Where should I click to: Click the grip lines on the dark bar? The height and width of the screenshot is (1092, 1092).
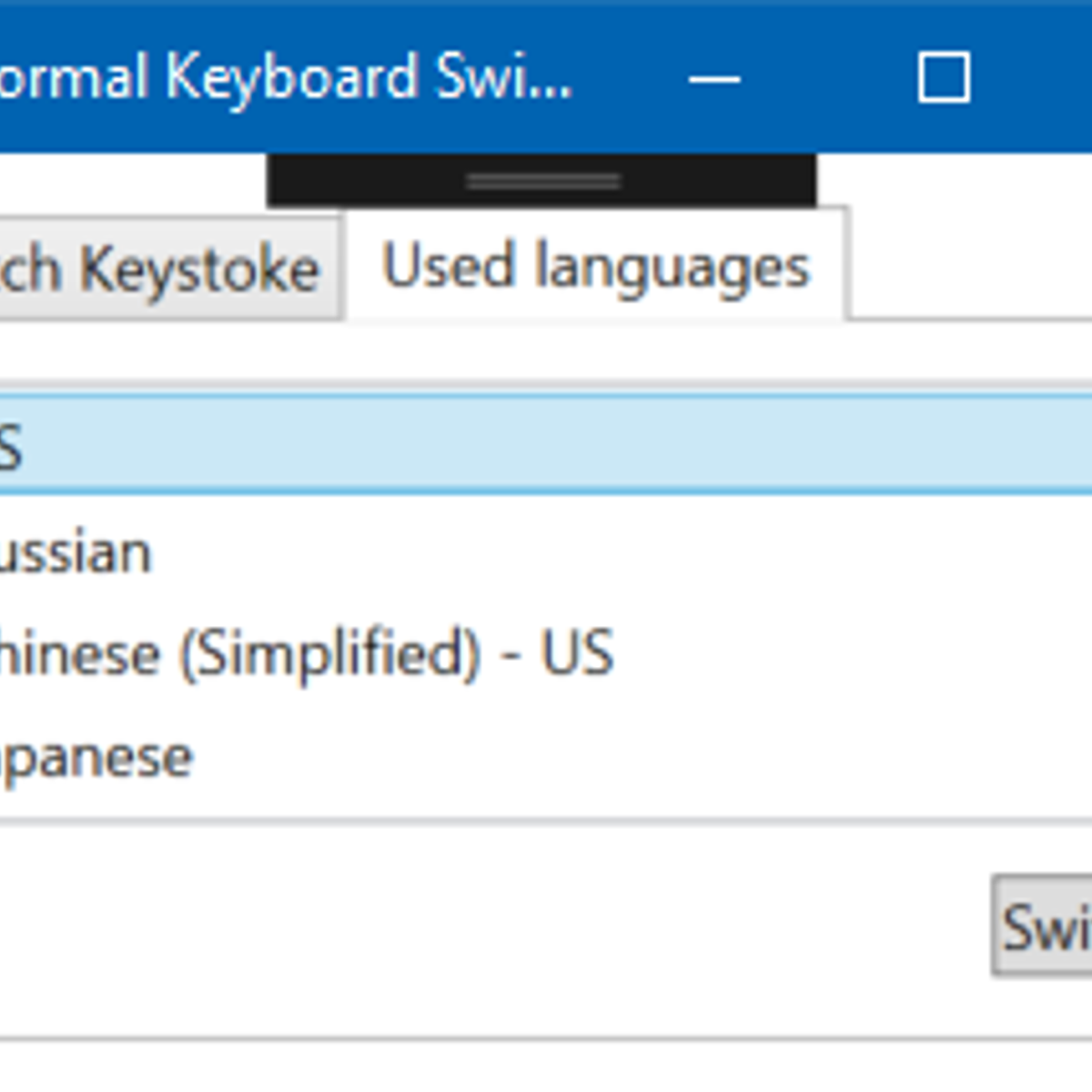(543, 182)
